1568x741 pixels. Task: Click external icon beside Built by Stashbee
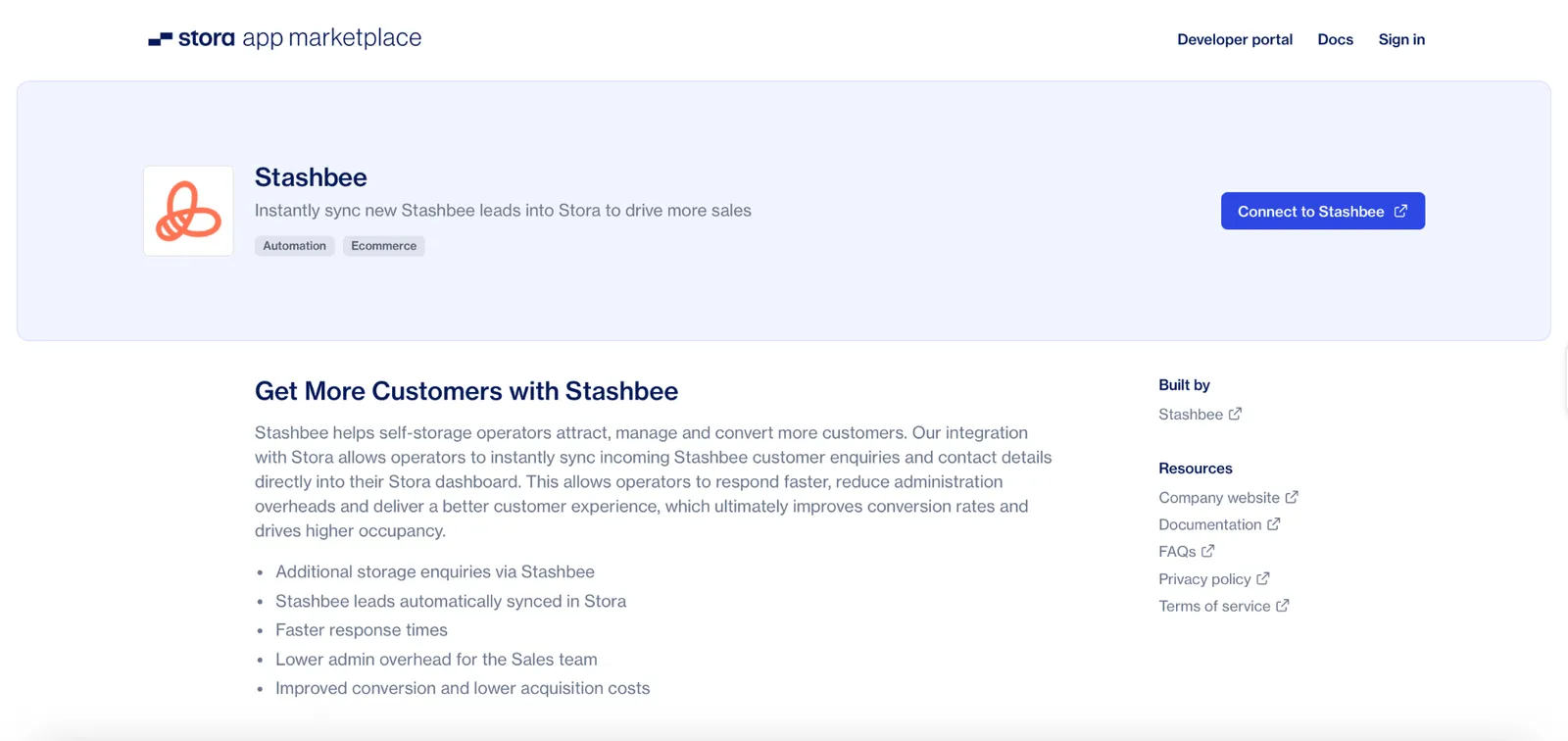1235,414
